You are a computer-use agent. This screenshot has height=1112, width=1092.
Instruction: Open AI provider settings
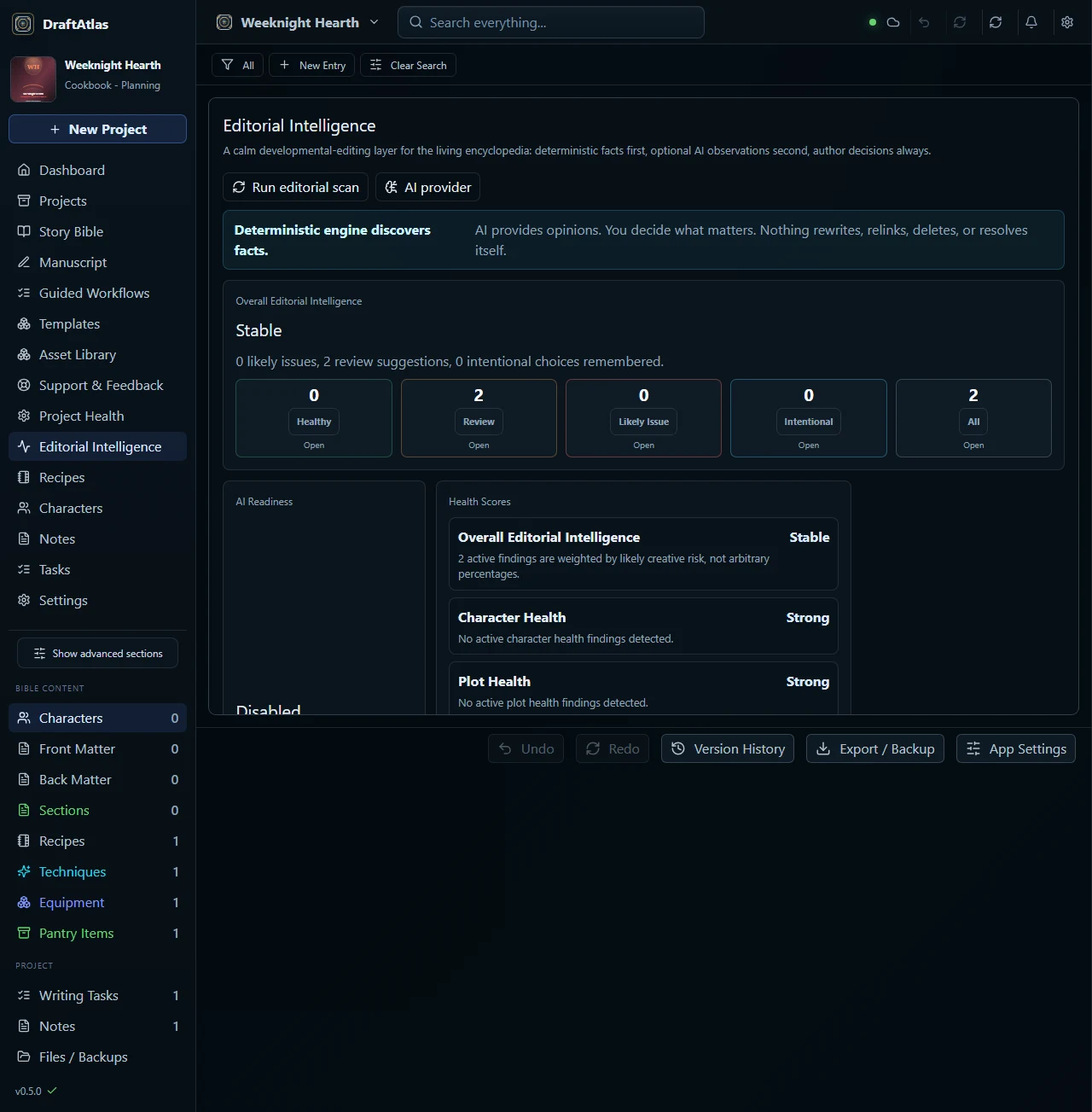427,187
